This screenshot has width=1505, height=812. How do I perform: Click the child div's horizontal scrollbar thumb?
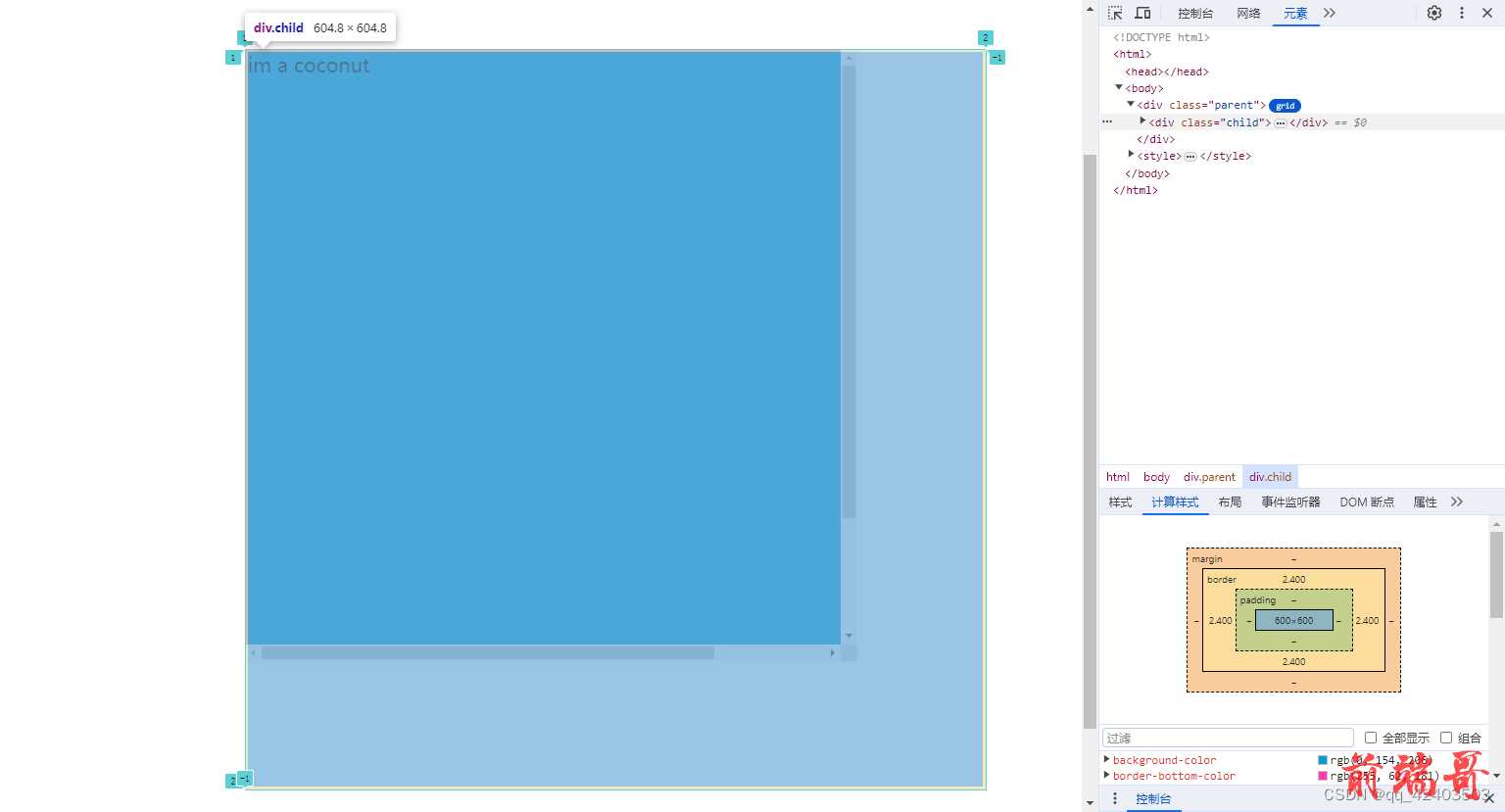(487, 652)
